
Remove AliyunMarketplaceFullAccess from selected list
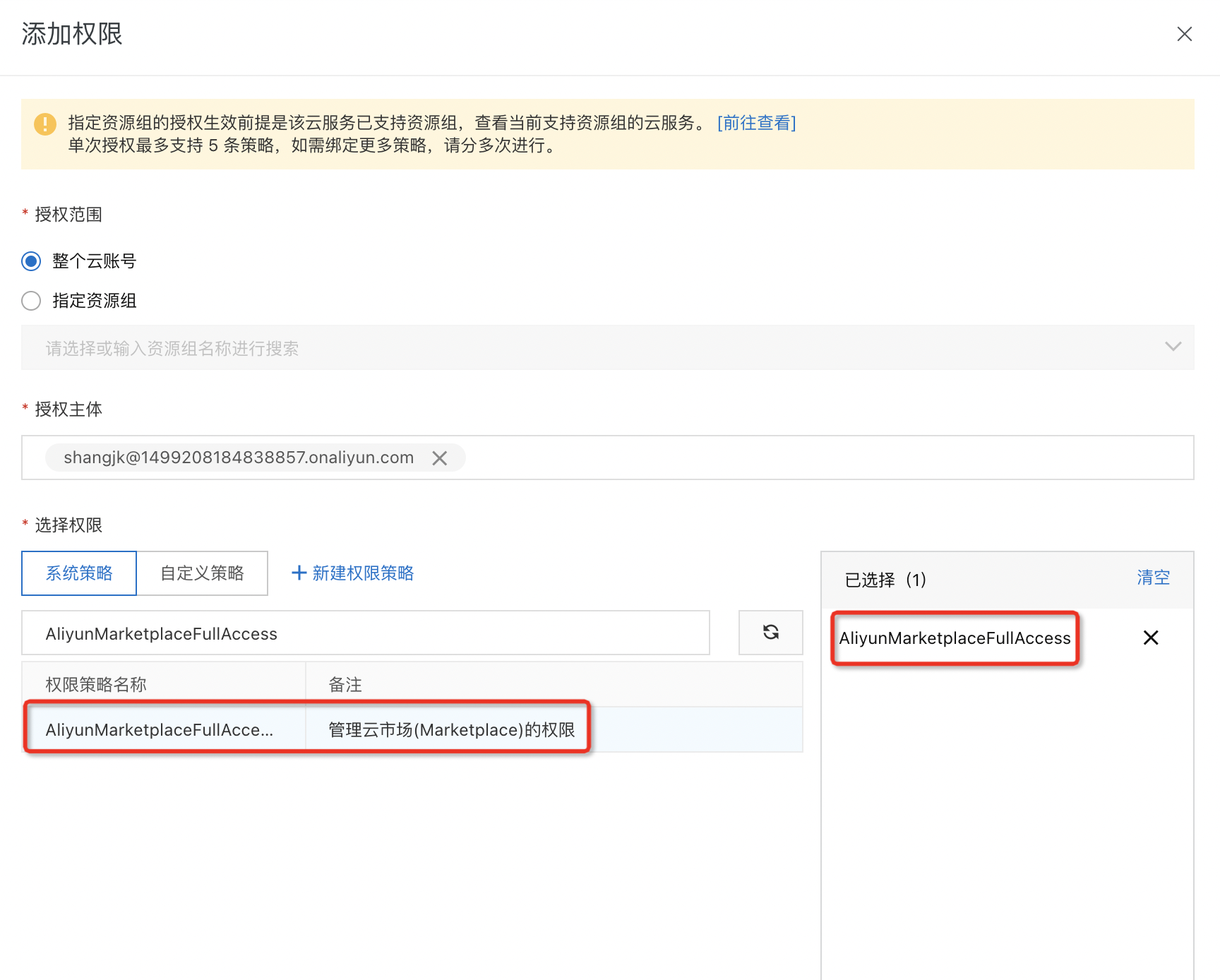tap(1151, 638)
